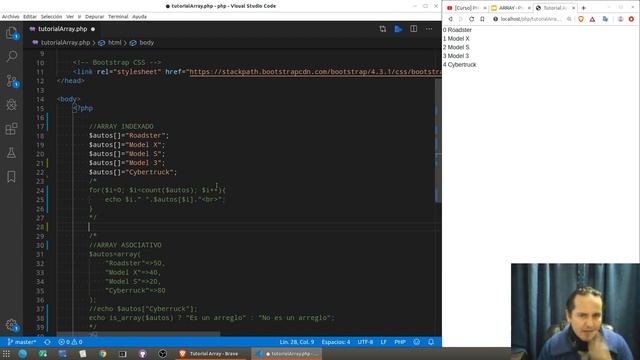Click the translate extension icon in Brave

click(x=605, y=19)
